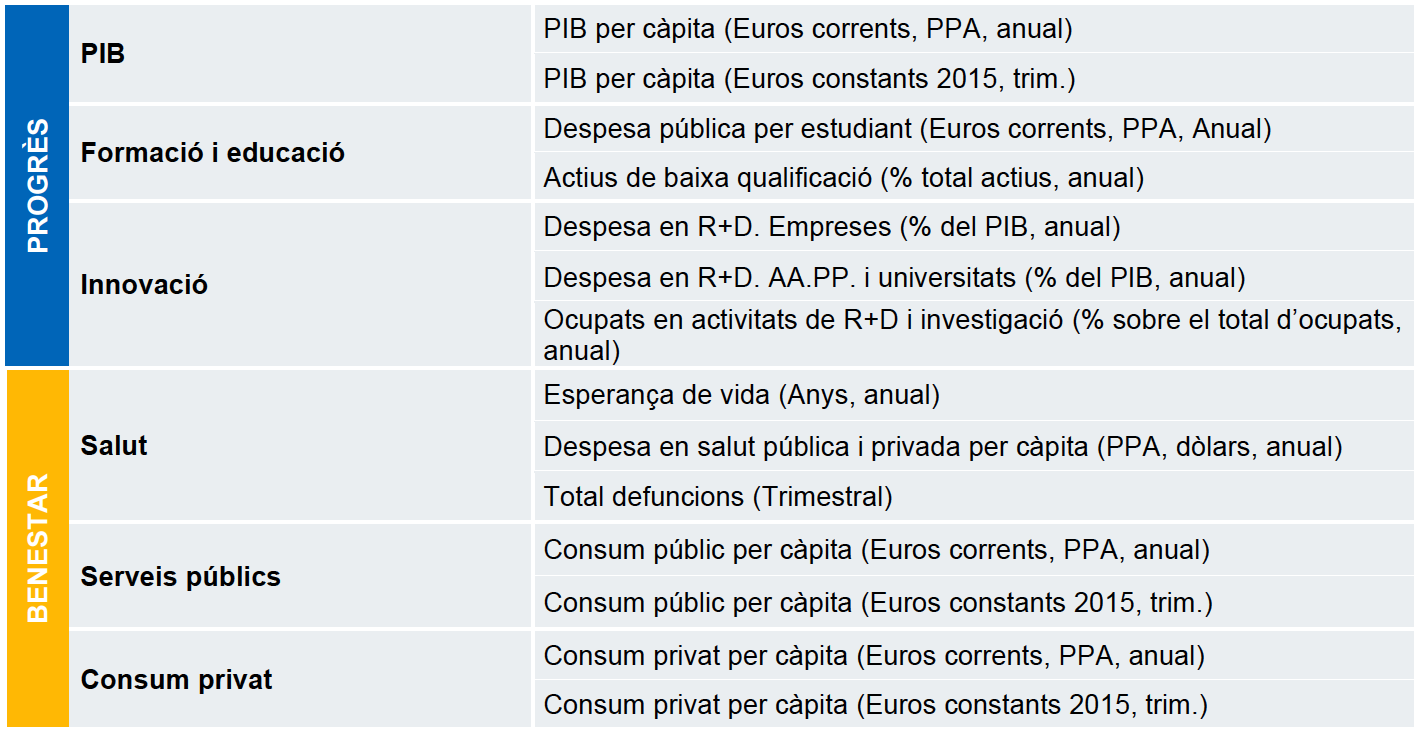Select the blue PROGRÈS vertical header
1417x730 pixels.
37,186
